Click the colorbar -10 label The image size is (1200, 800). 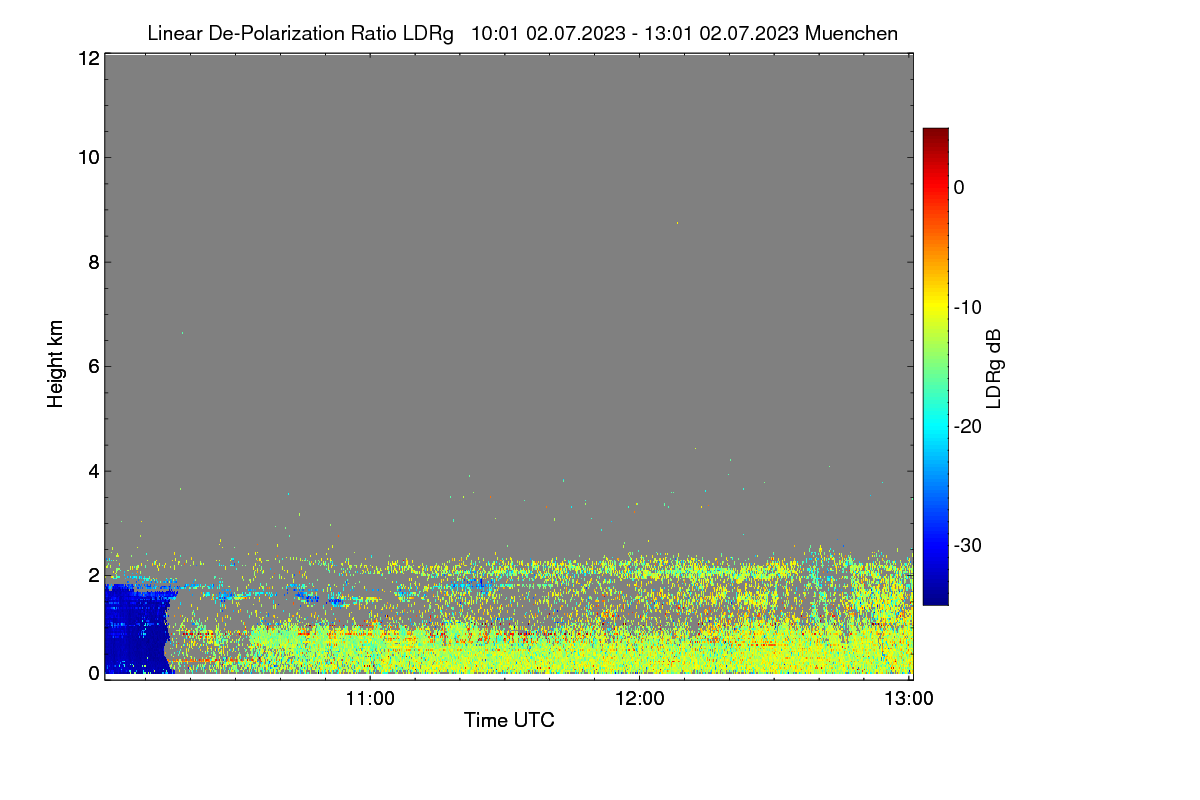click(969, 307)
